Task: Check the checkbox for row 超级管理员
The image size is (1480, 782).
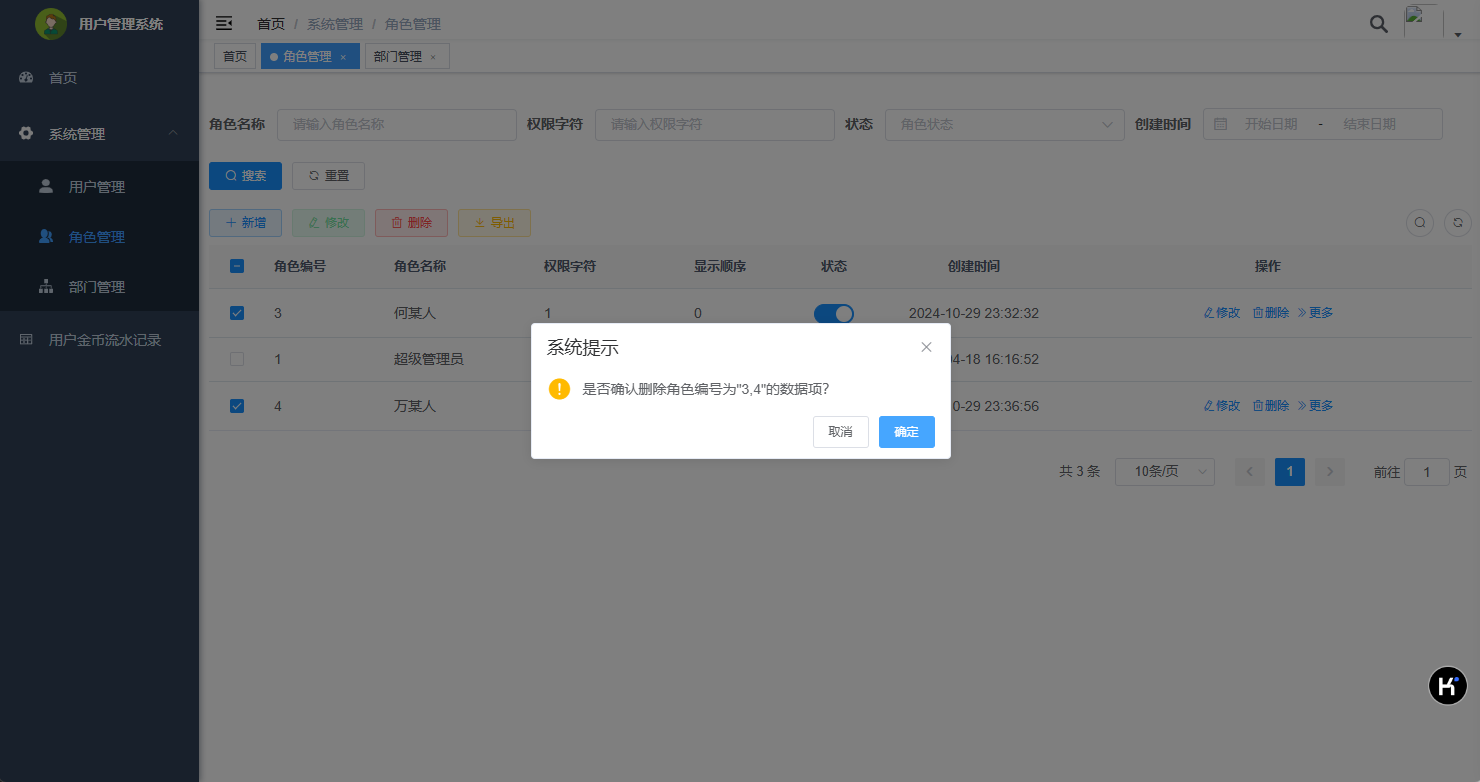Action: pos(237,359)
